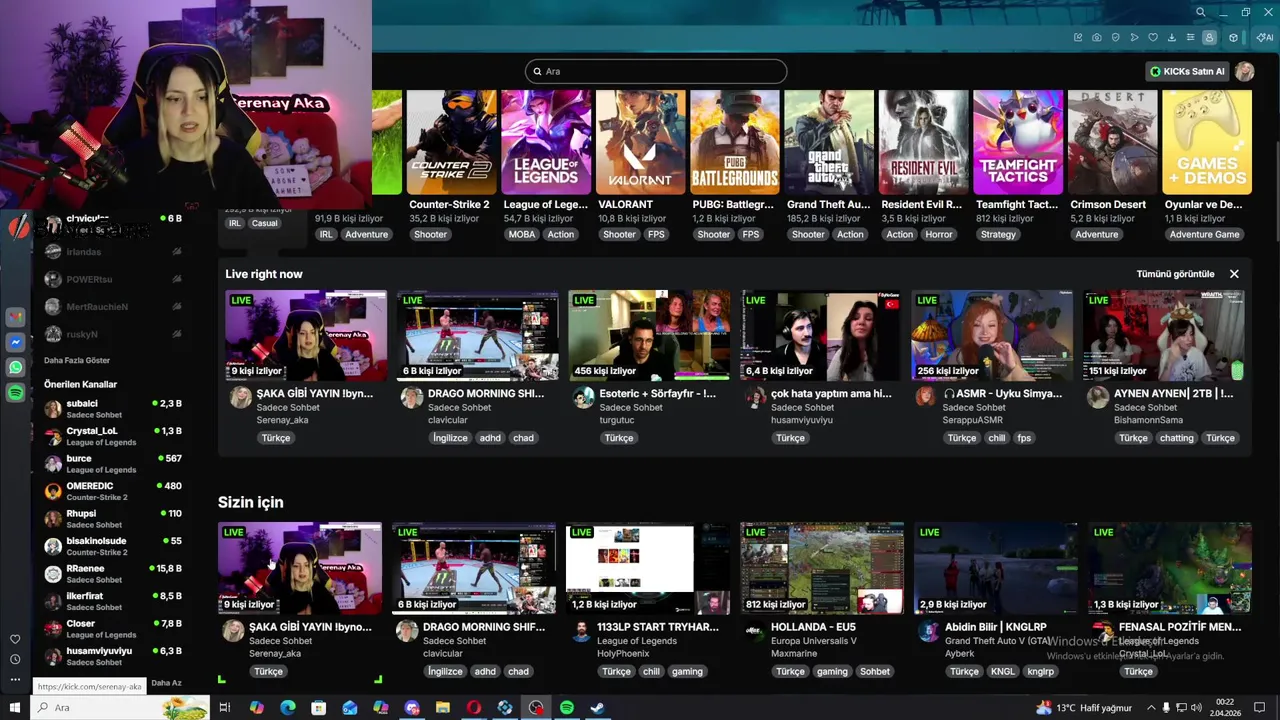Image resolution: width=1280 pixels, height=720 pixels.
Task: Open DRAGO MORNING SHI... stream in Live right now
Action: pos(478,336)
